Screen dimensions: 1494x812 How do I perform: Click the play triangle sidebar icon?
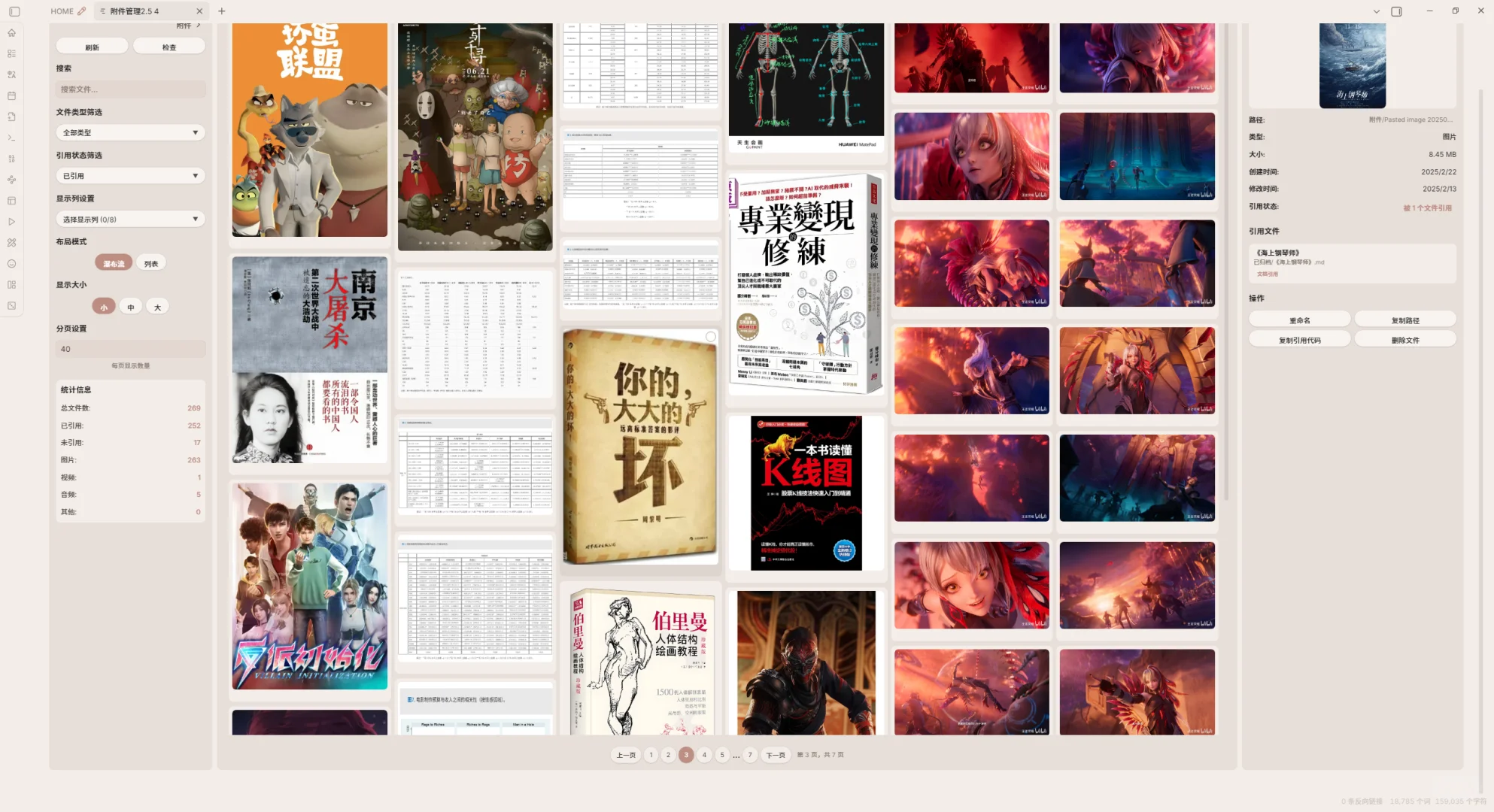pyautogui.click(x=11, y=222)
